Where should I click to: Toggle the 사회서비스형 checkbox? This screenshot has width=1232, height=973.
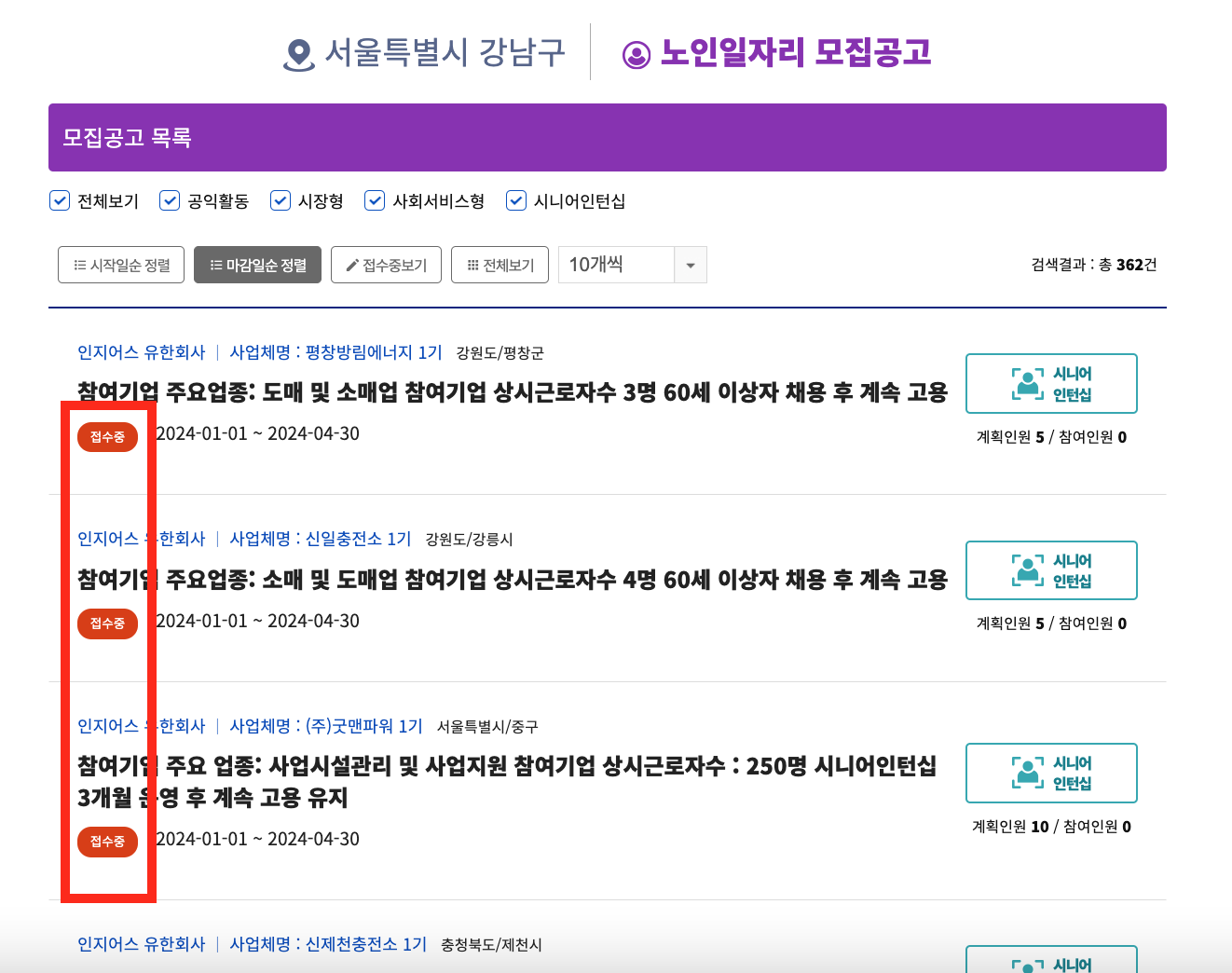click(x=375, y=200)
